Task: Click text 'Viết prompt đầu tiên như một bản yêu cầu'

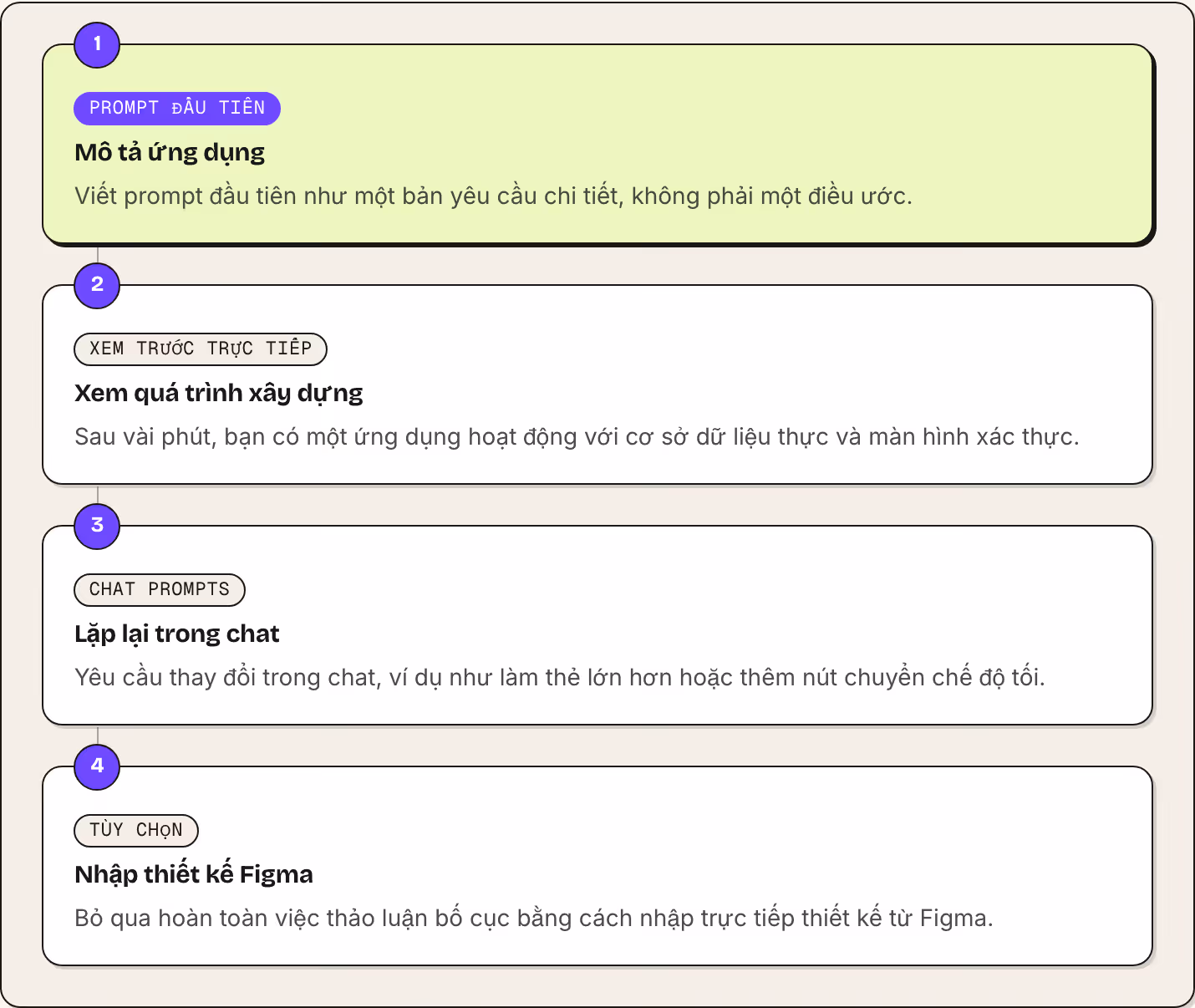Action: click(306, 196)
